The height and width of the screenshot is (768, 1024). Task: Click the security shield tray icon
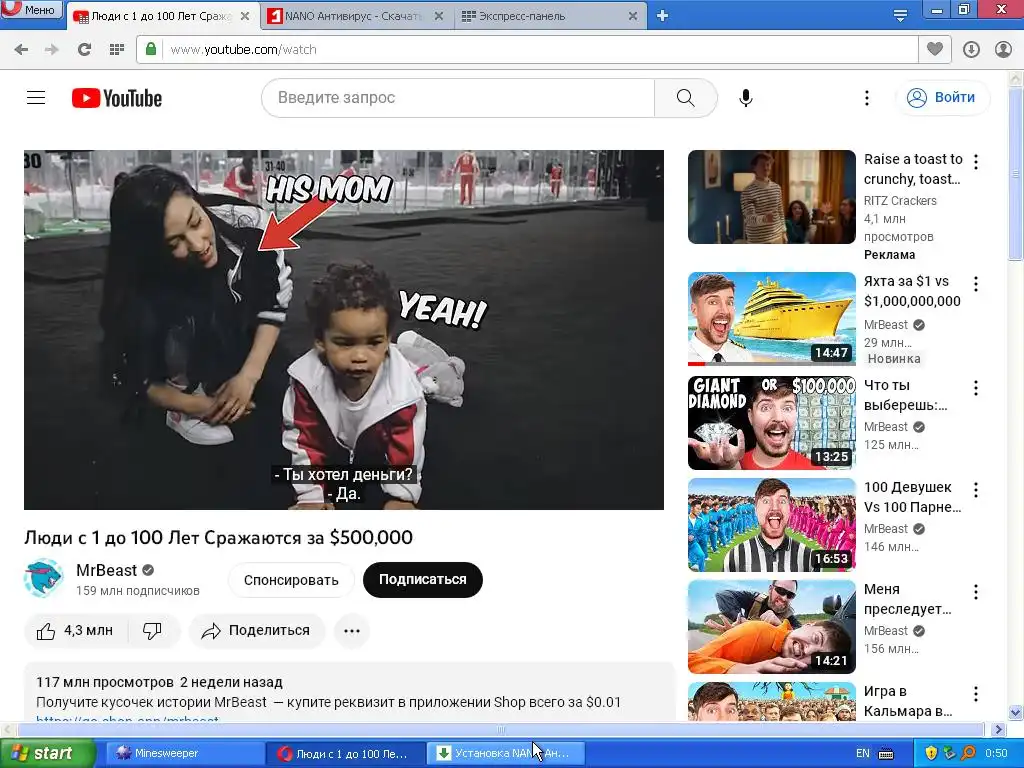tap(931, 753)
